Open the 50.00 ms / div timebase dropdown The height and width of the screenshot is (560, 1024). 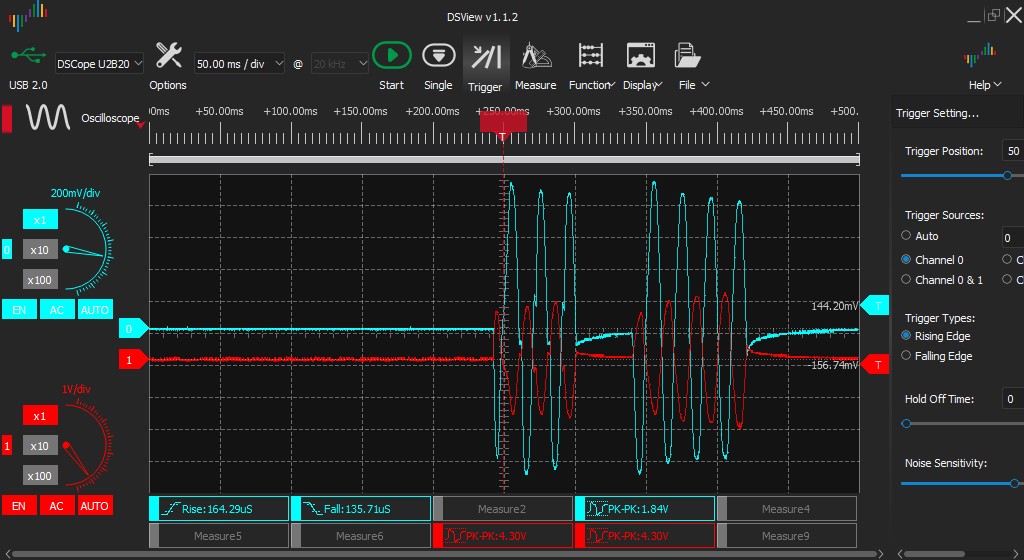tap(239, 63)
